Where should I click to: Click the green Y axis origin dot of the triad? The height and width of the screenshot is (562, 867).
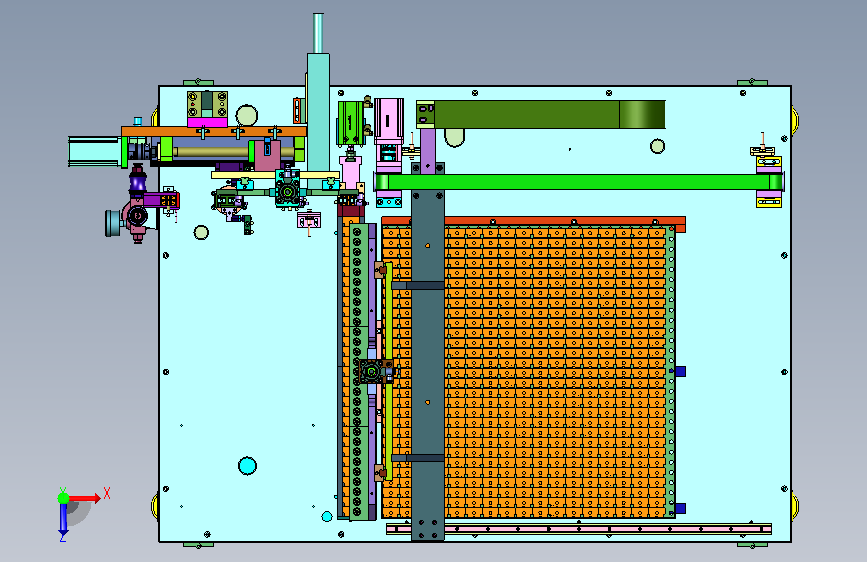tap(64, 498)
